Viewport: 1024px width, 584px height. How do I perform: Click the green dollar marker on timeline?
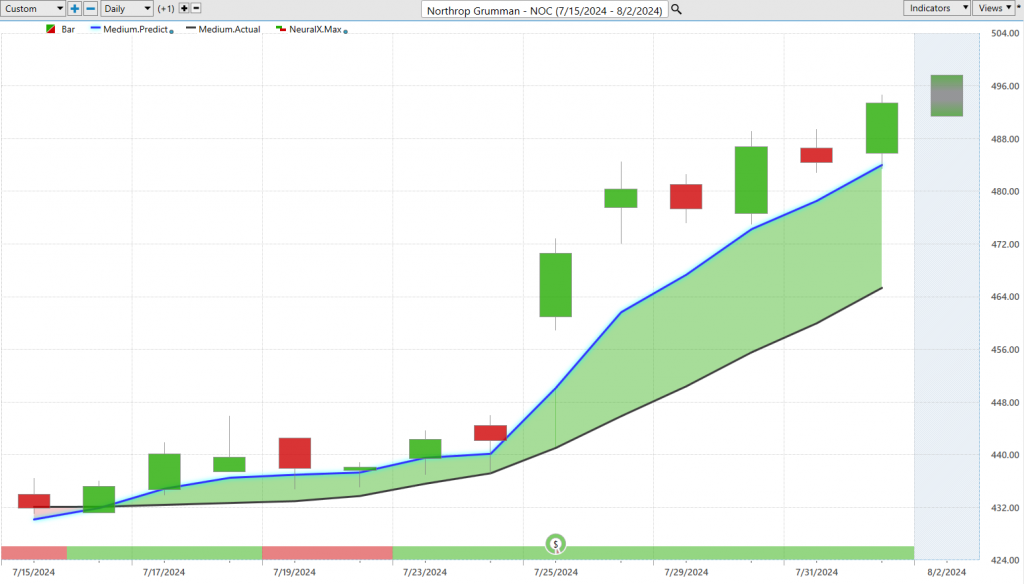[x=556, y=544]
